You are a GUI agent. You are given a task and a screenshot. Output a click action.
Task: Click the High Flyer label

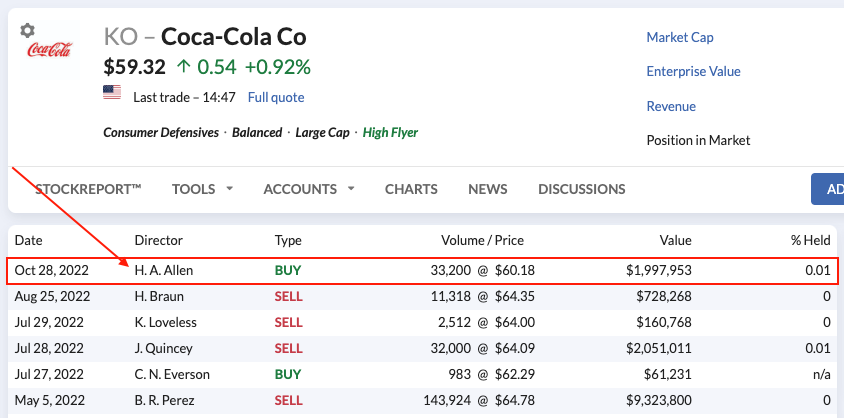tap(390, 132)
